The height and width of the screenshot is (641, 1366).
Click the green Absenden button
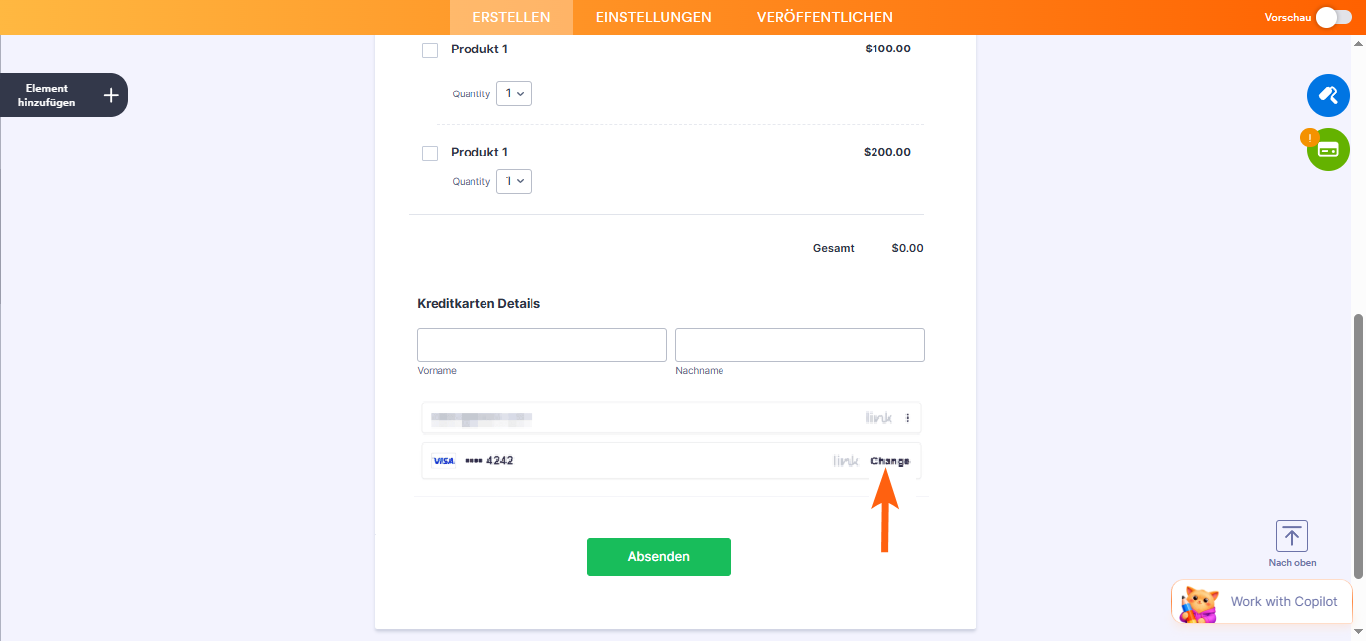tap(658, 557)
